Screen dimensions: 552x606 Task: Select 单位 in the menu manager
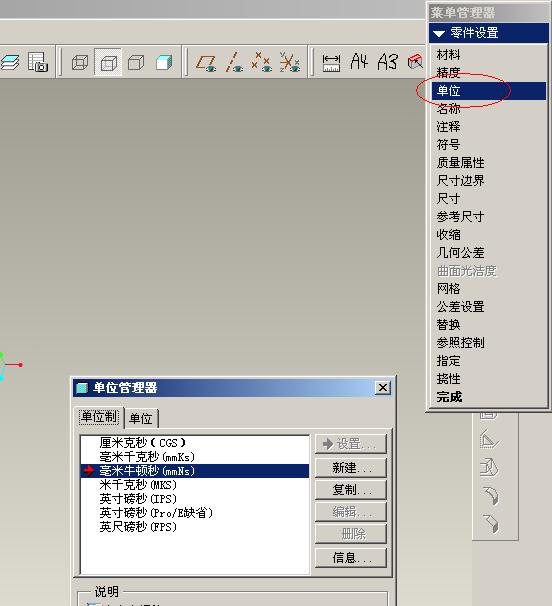point(489,91)
